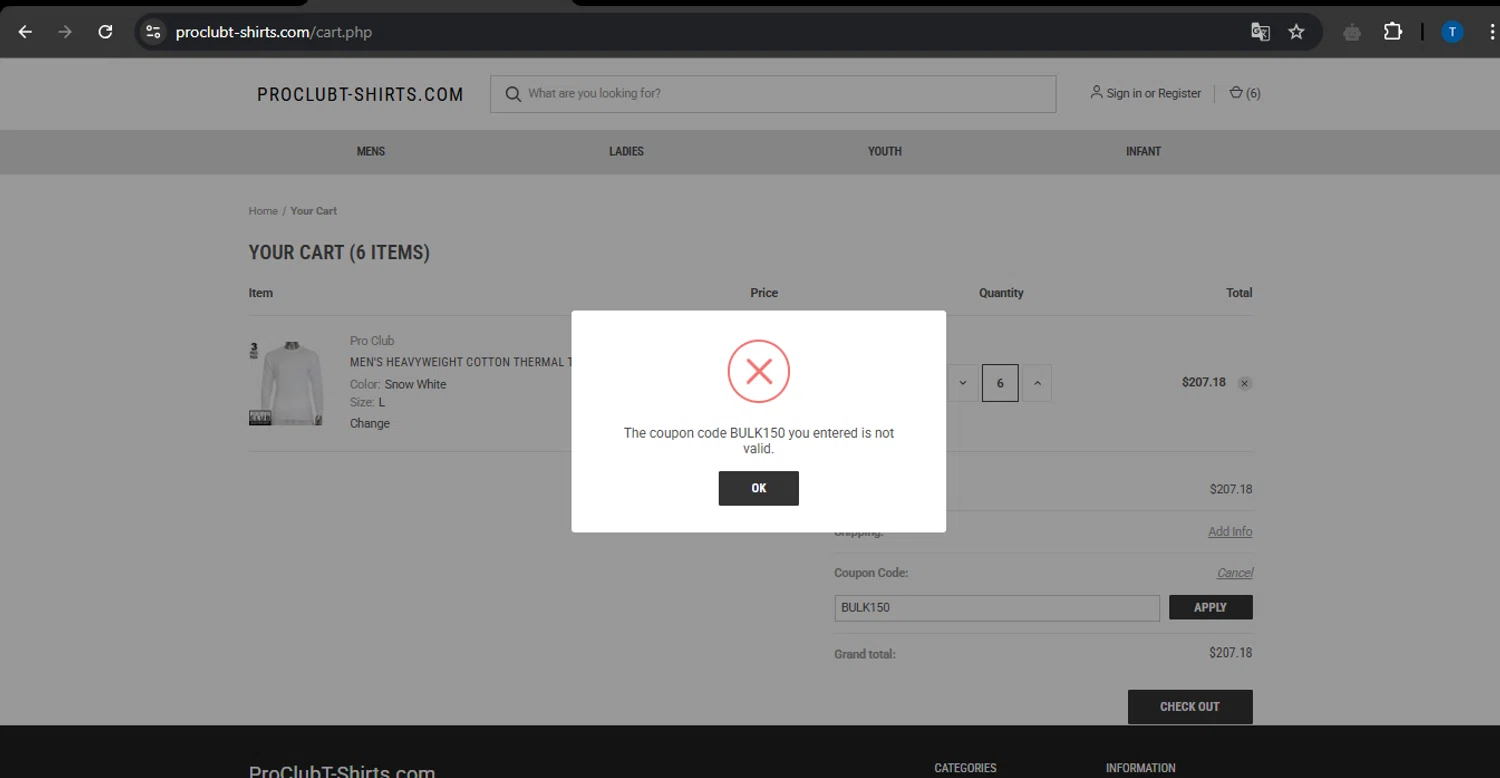
Task: Open the YOUTH category menu
Action: pos(885,152)
